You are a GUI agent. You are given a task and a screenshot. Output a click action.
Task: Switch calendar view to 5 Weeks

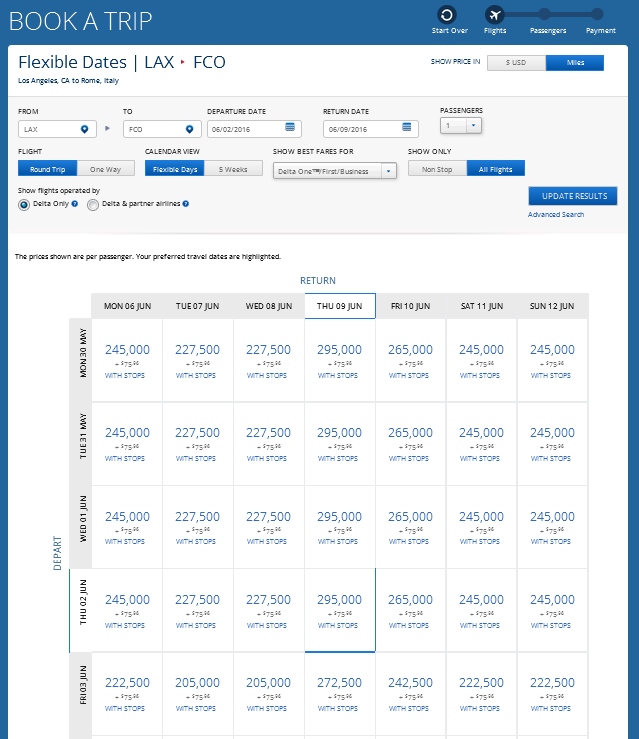coord(233,169)
